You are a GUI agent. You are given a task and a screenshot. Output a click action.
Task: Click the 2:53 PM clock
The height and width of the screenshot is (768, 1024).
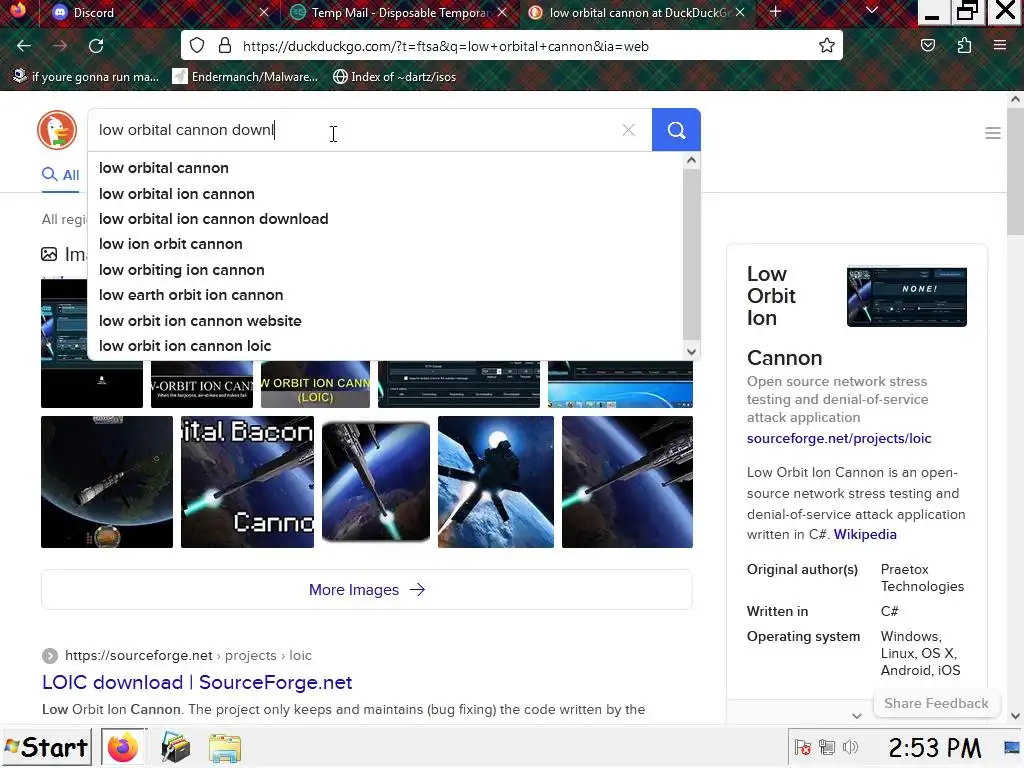tap(935, 747)
